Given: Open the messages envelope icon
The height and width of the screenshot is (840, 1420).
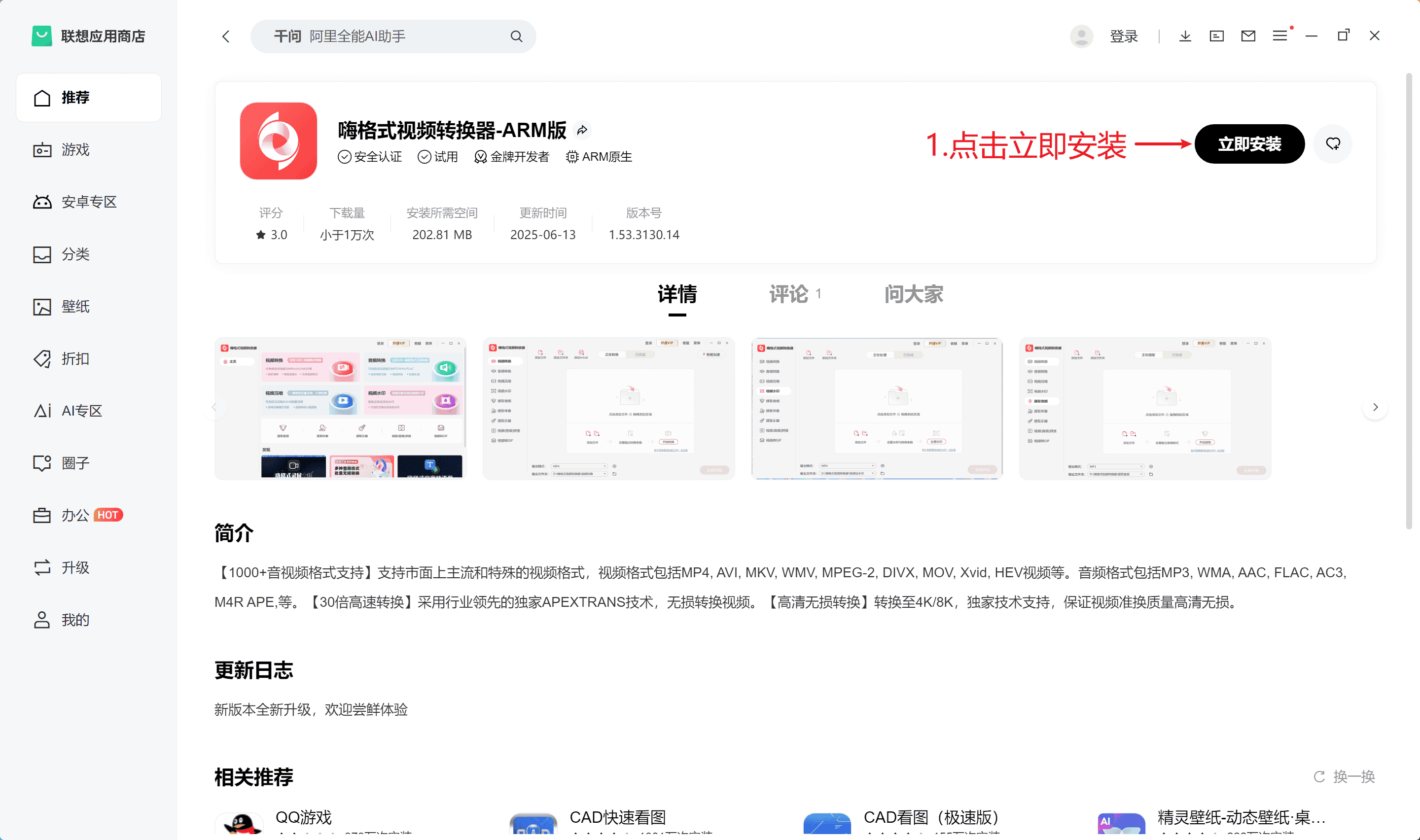Looking at the screenshot, I should tap(1248, 36).
